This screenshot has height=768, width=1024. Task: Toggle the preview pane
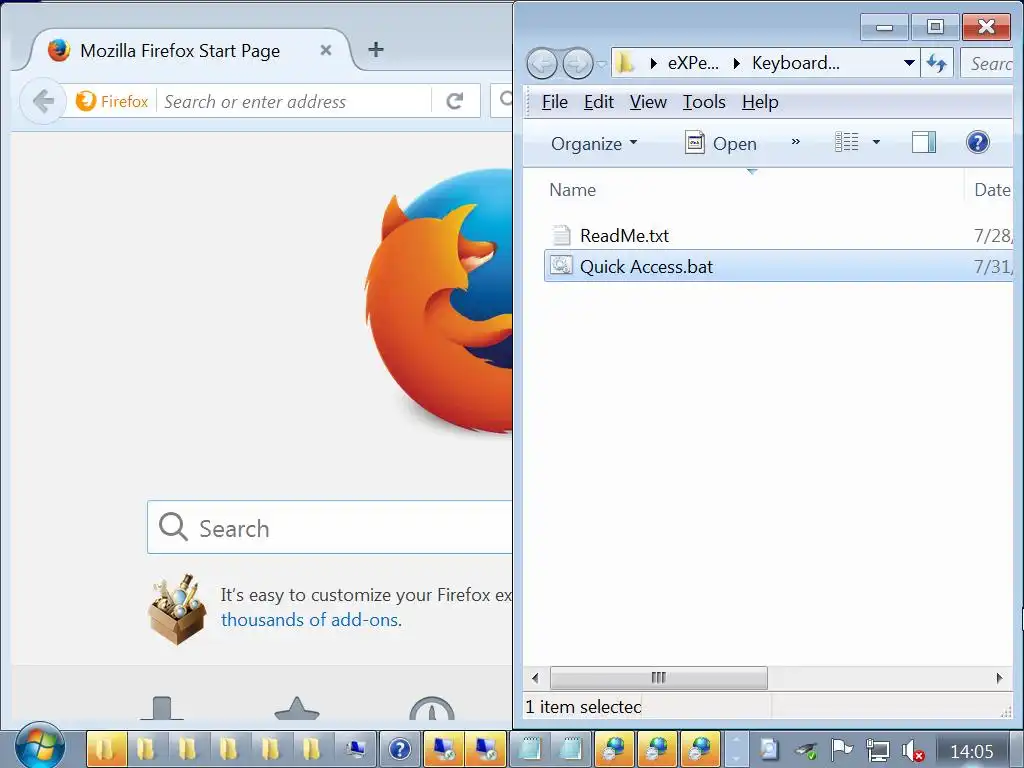click(923, 142)
